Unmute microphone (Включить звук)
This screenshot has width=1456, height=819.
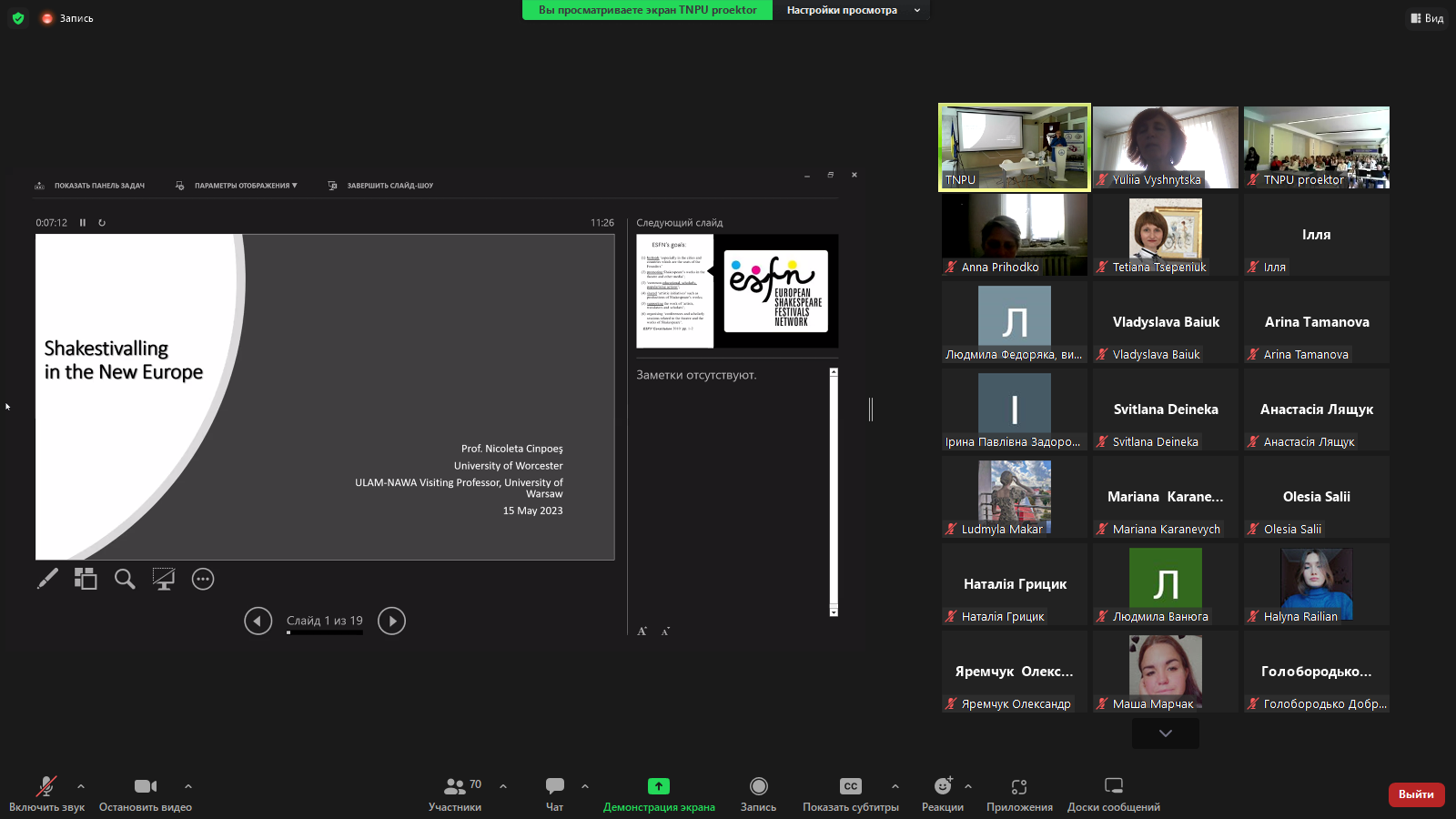(46, 794)
